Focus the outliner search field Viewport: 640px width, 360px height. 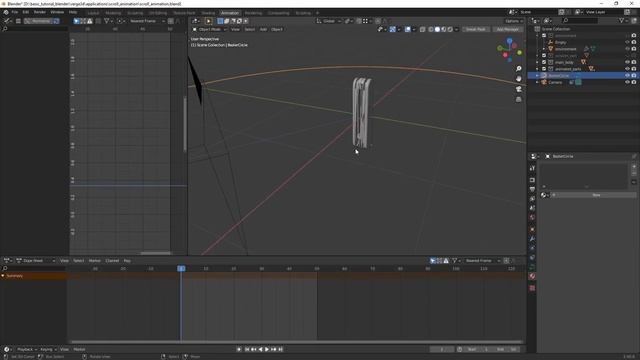[x=580, y=20]
